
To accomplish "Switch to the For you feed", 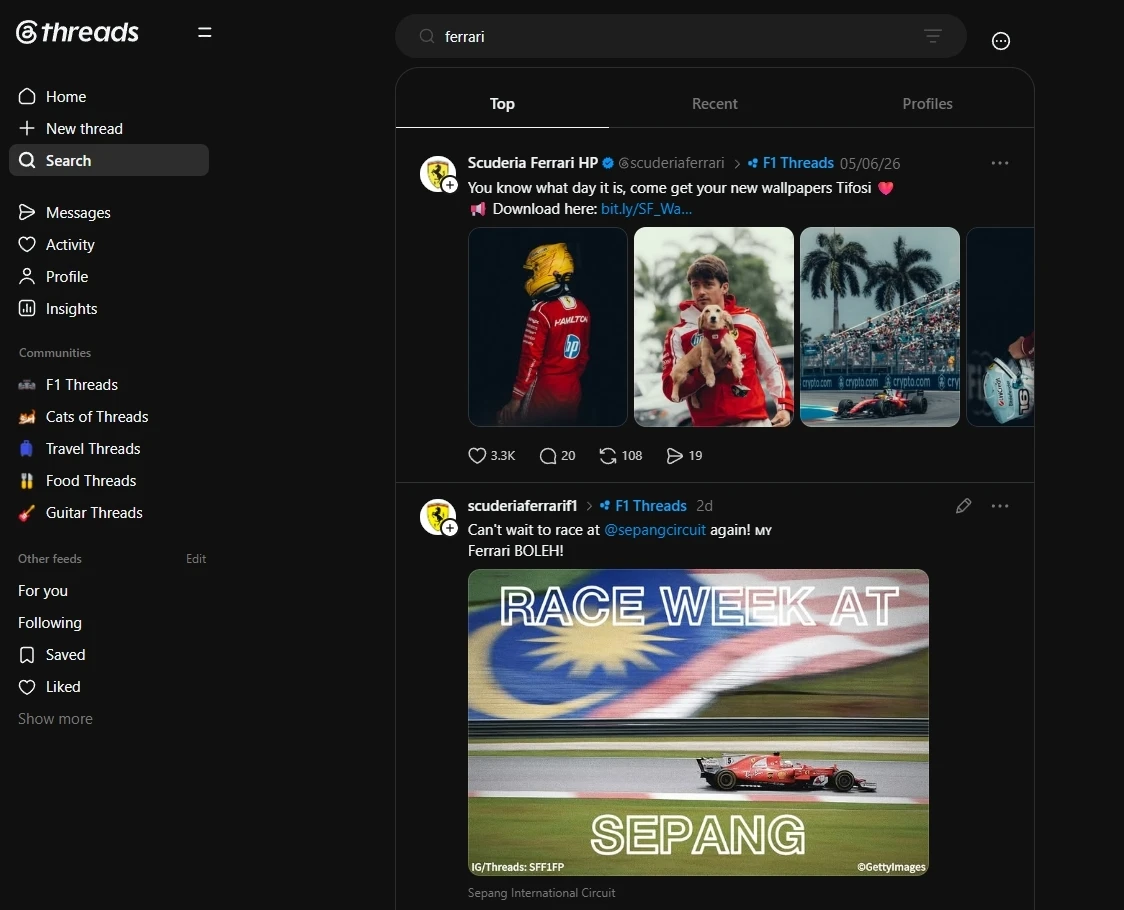I will pos(43,591).
